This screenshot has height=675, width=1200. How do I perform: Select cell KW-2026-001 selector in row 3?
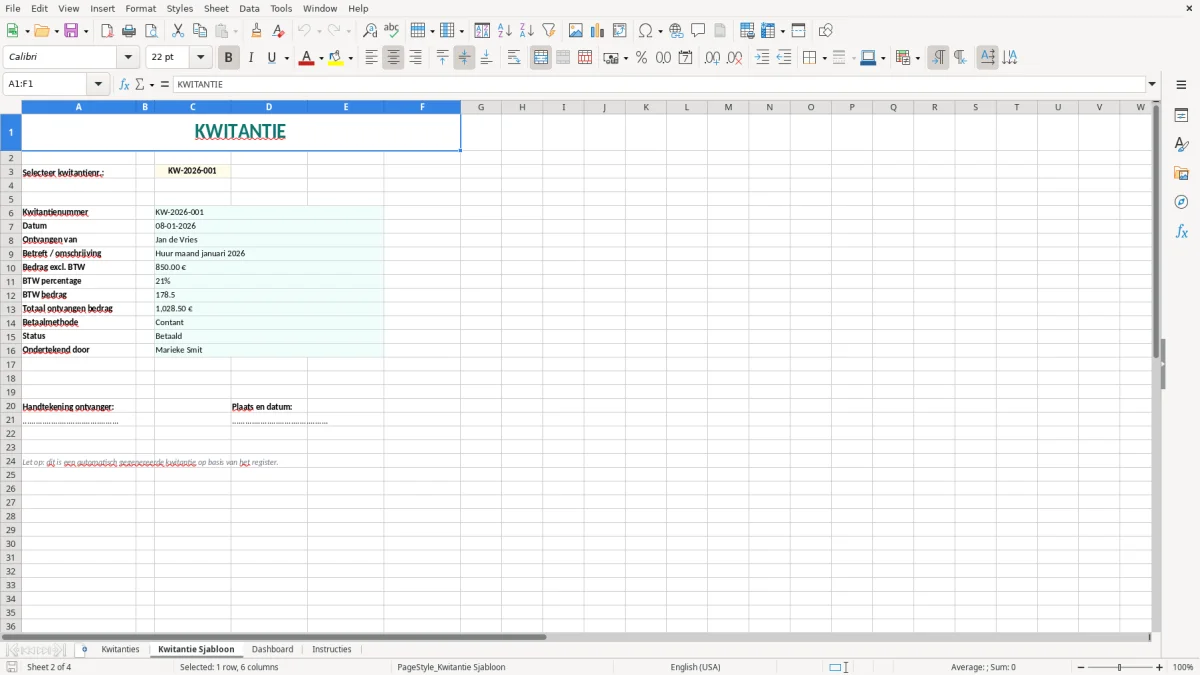192,171
